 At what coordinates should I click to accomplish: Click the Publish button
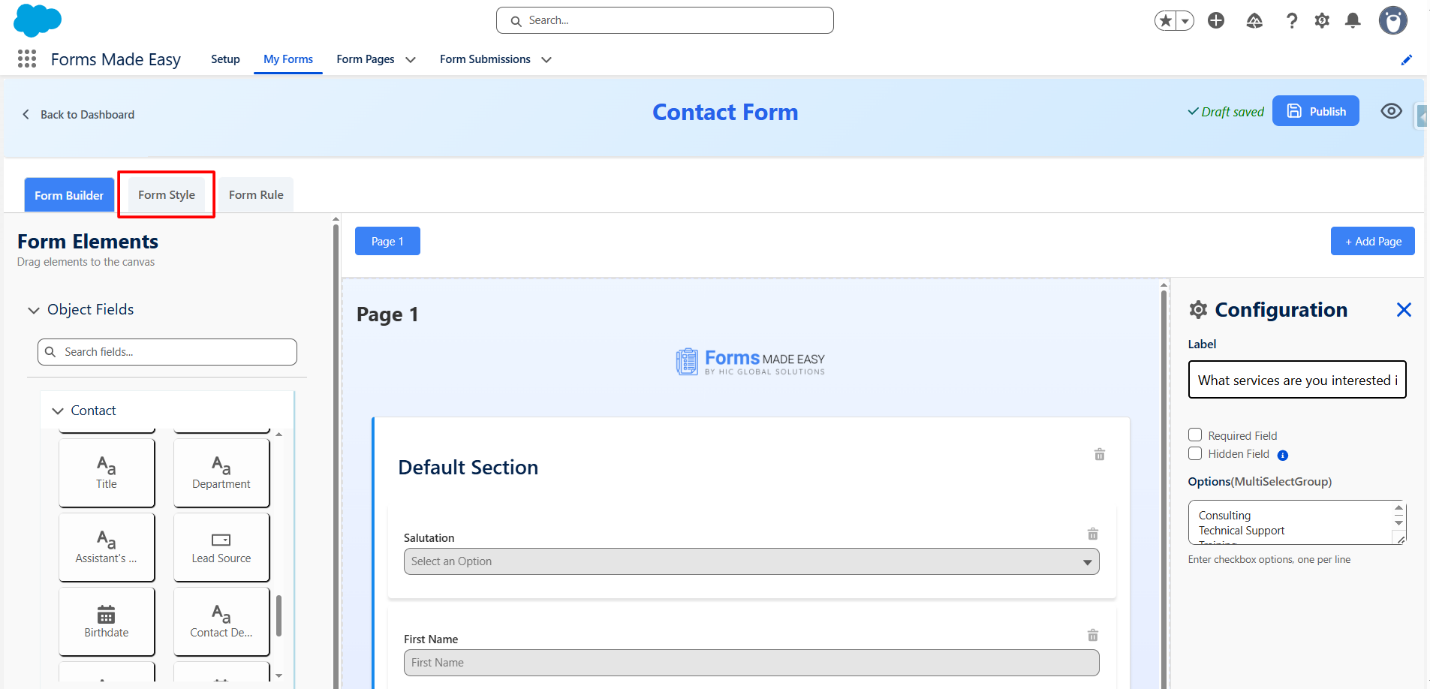[1315, 111]
